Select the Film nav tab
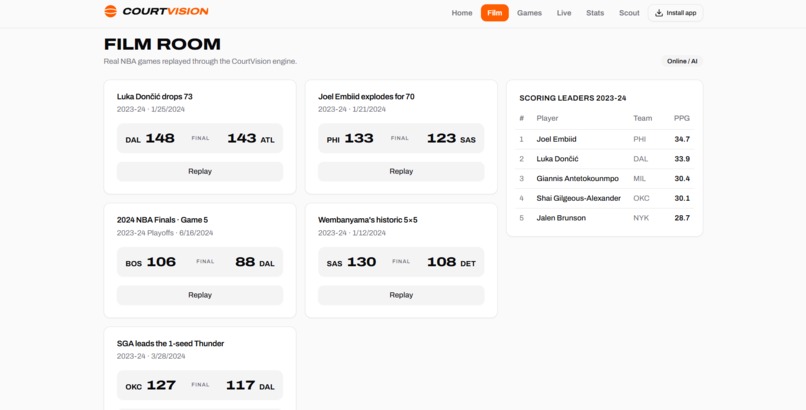The height and width of the screenshot is (410, 806). click(x=494, y=13)
